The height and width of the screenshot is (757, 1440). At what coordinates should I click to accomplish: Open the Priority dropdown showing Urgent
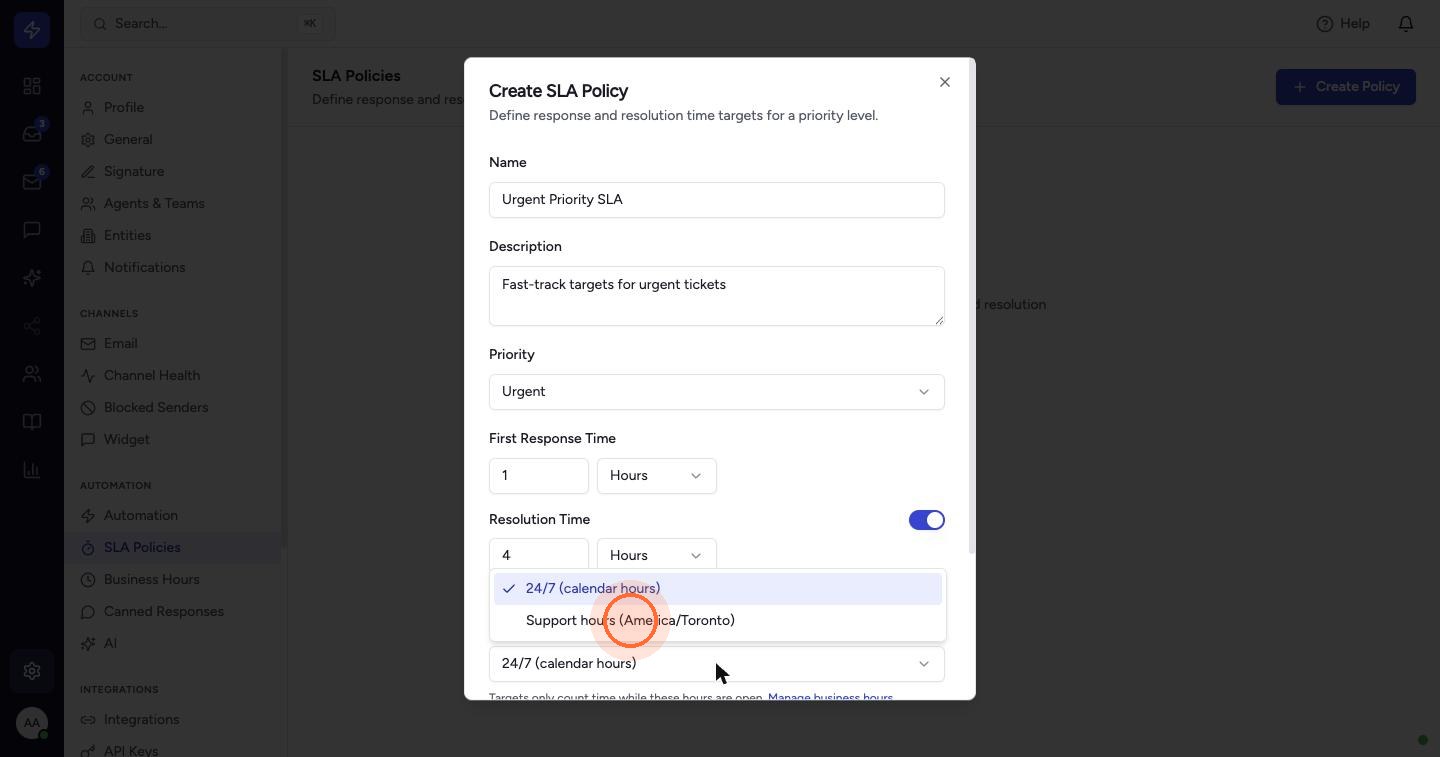[717, 392]
